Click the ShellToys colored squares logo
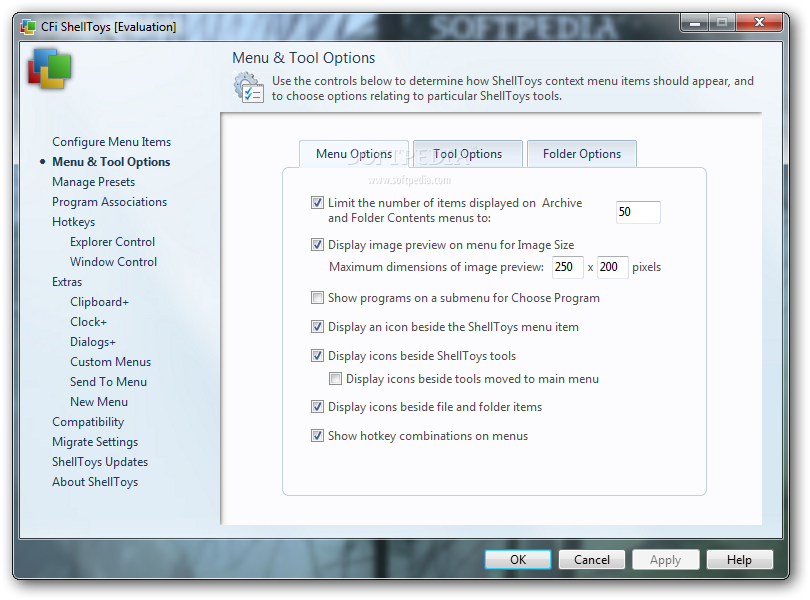810x600 pixels. pyautogui.click(x=50, y=68)
